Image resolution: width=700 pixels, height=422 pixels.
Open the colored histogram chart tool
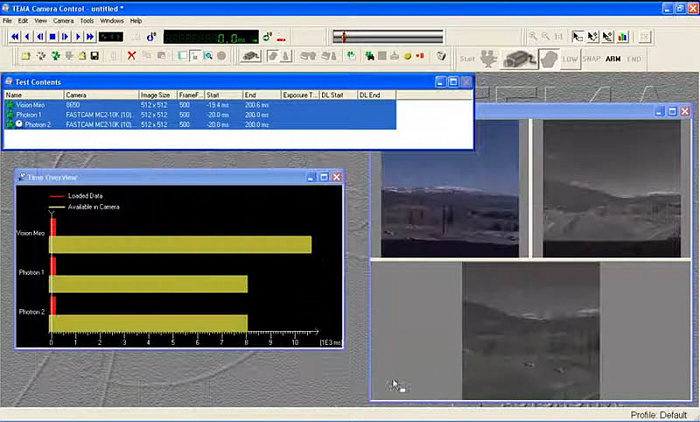[623, 37]
